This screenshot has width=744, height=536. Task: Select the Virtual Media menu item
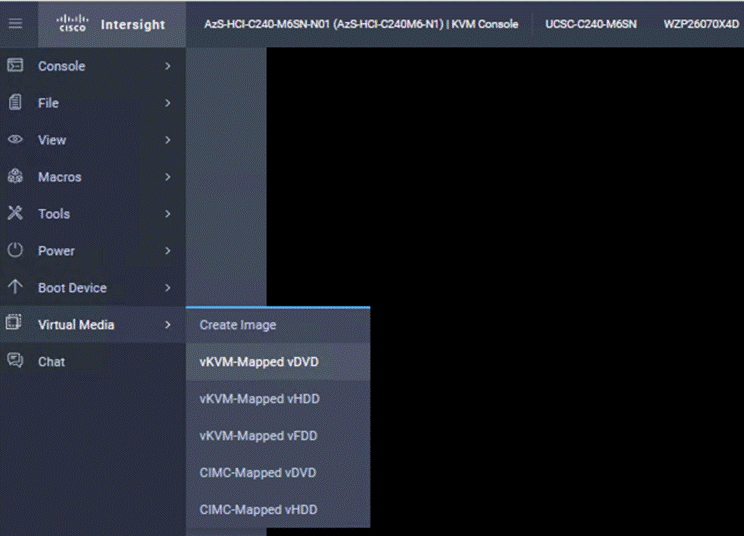click(93, 325)
